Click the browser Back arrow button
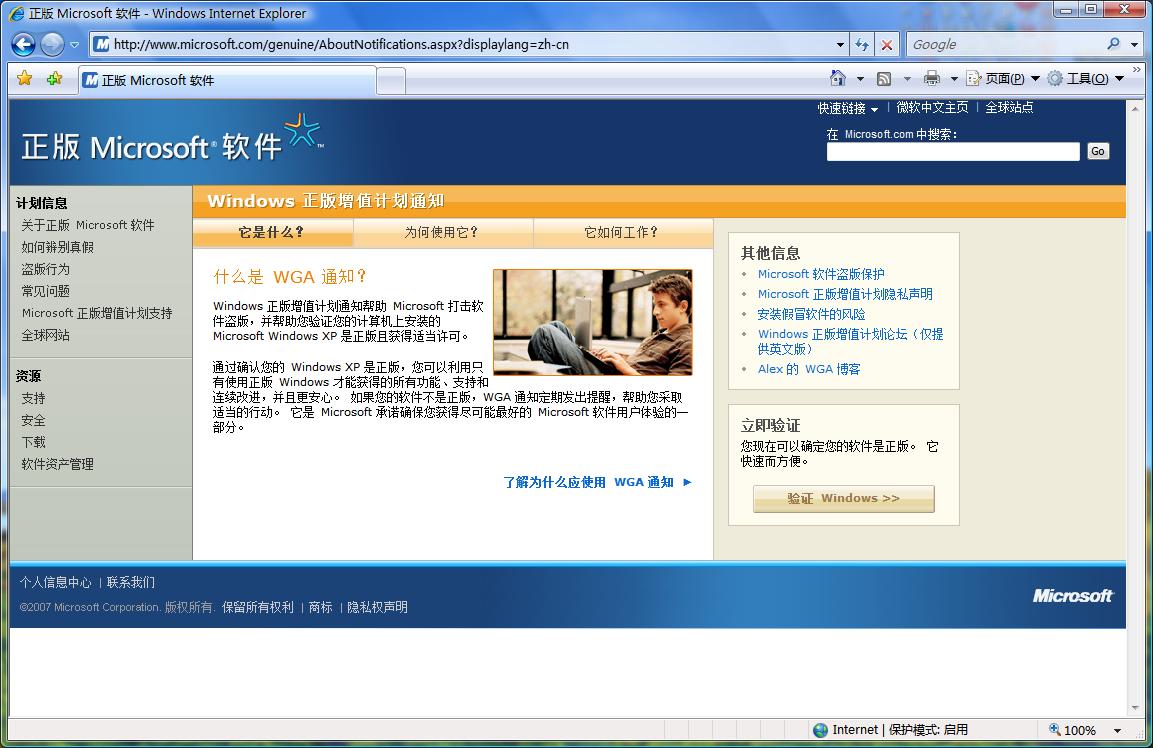This screenshot has height=748, width=1153. 24,45
